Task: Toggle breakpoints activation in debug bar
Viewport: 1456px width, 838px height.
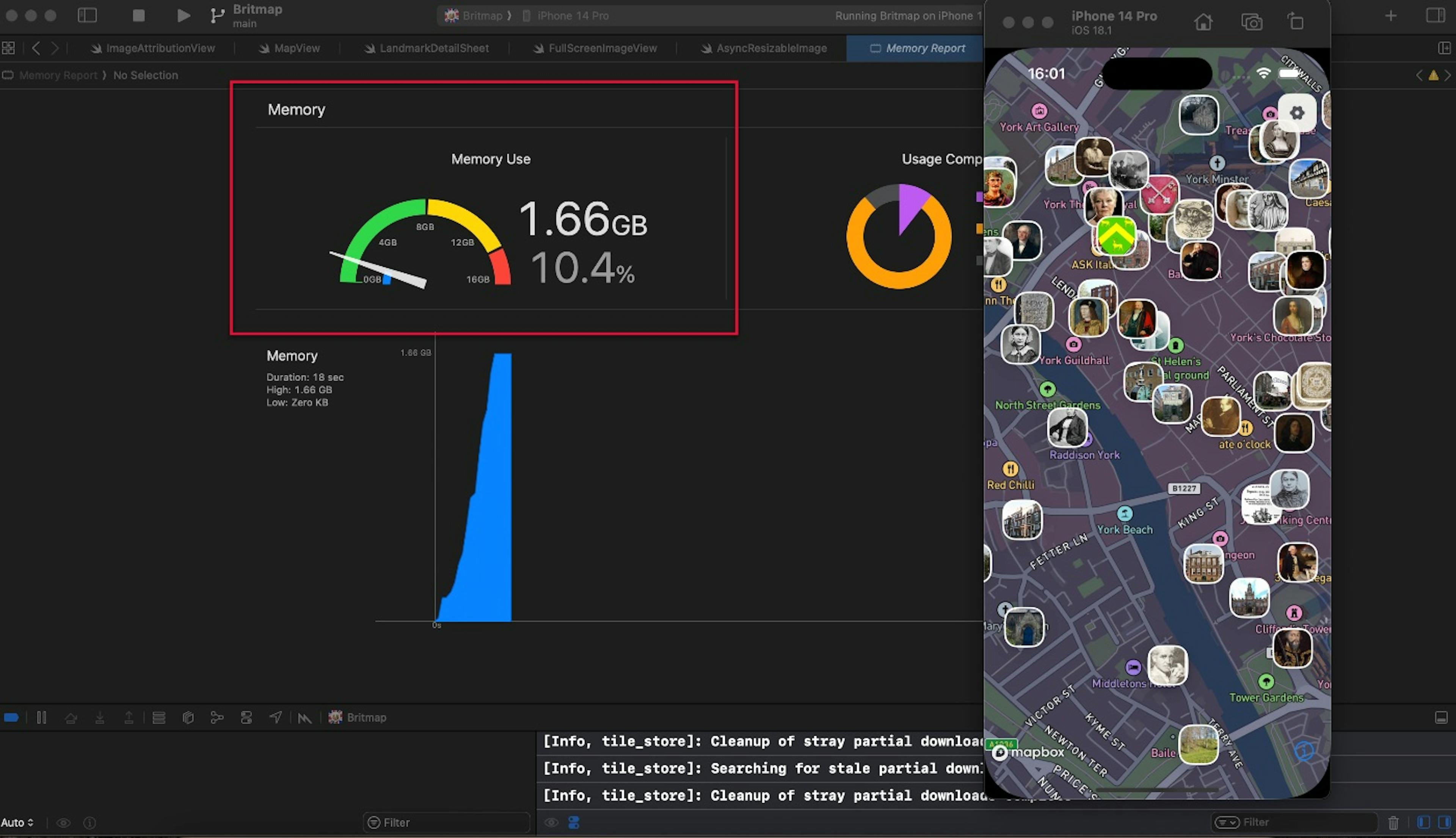Action: coord(11,717)
